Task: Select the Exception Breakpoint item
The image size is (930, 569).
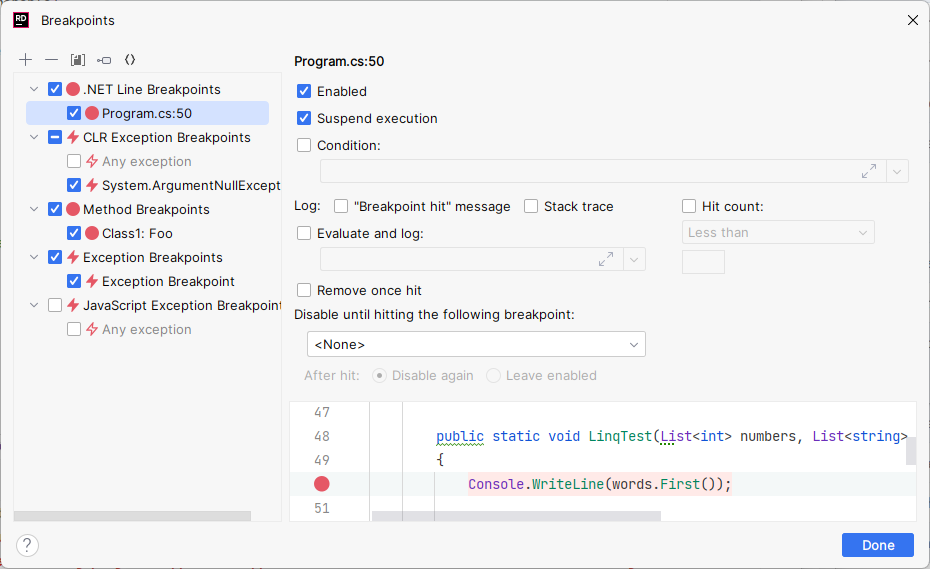Action: point(168,281)
